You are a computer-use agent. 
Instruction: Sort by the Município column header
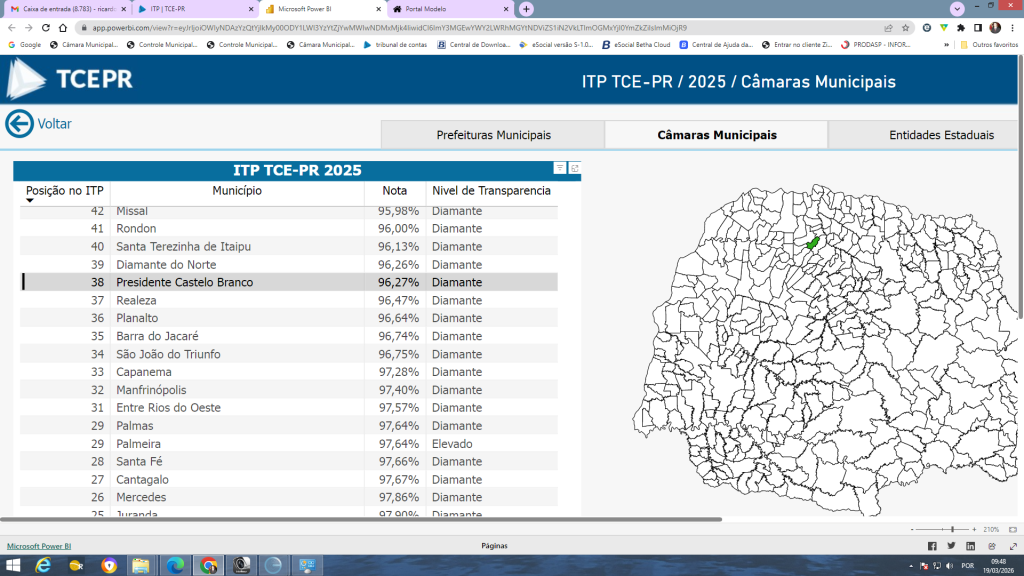(237, 190)
